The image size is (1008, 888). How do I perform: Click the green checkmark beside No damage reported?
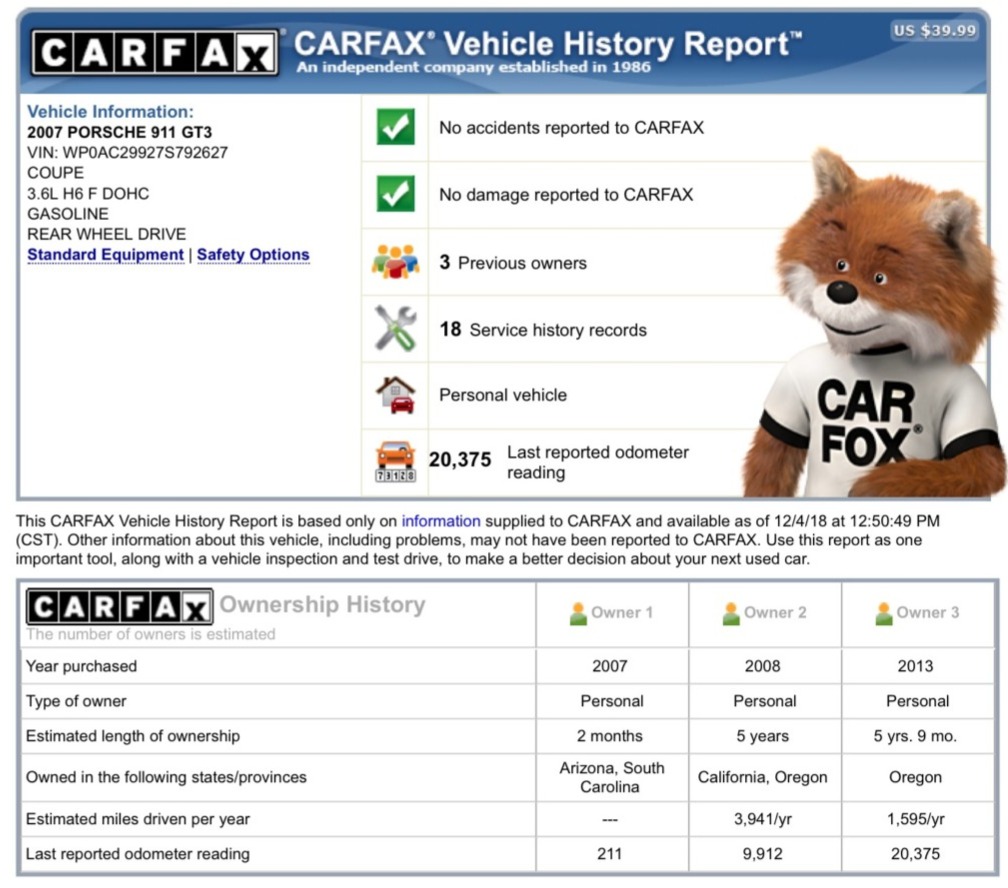395,194
